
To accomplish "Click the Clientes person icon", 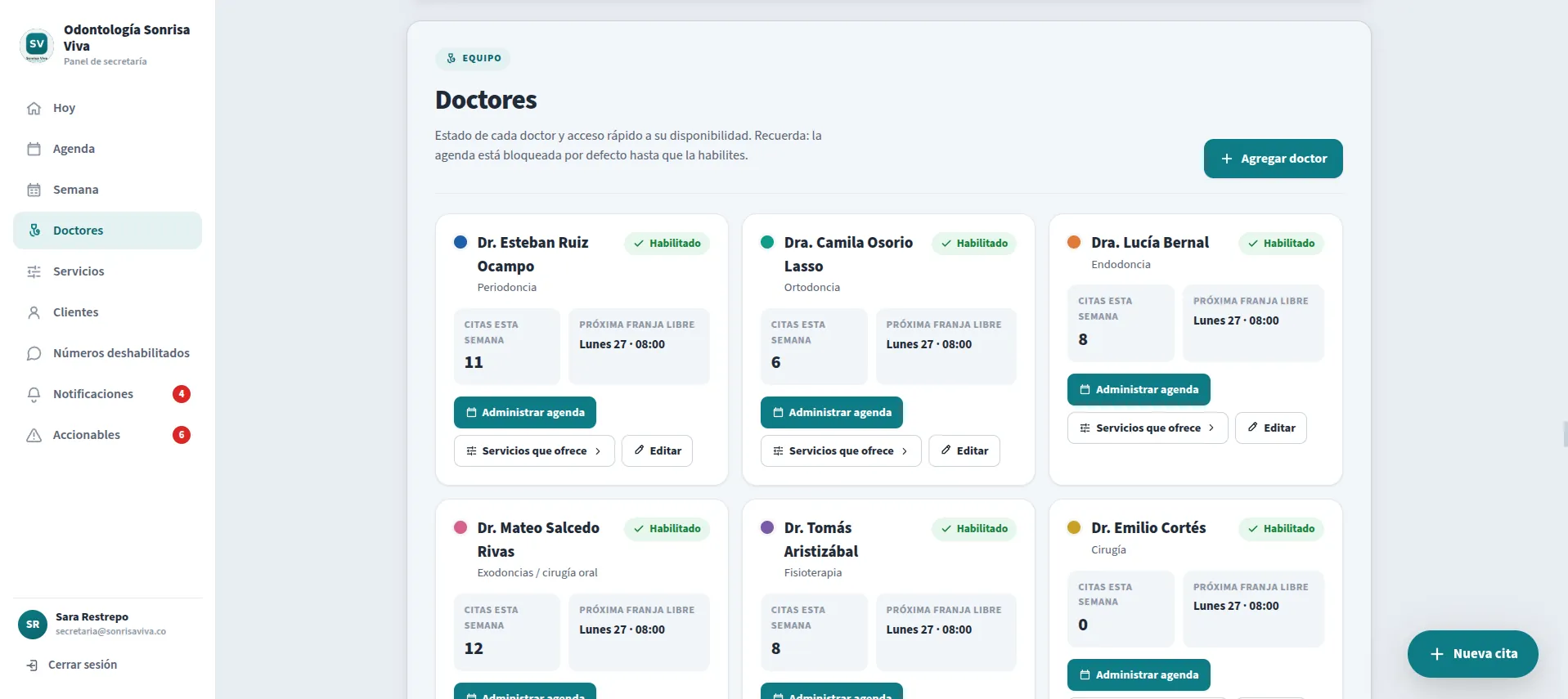I will coord(34,312).
